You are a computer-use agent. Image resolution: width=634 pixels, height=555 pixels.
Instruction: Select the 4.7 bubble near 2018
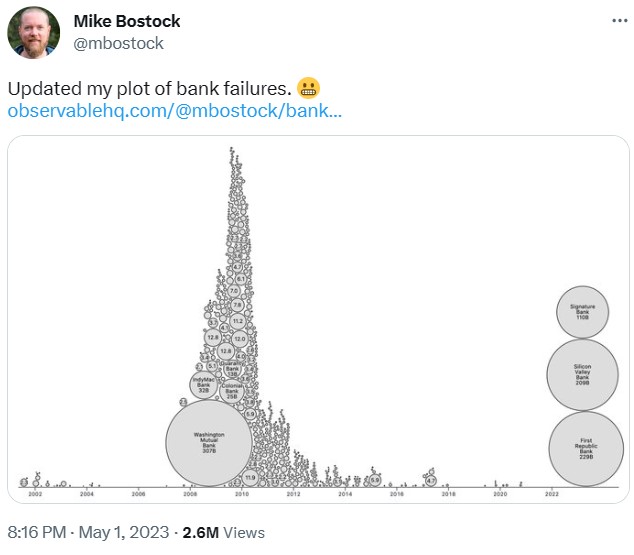pyautogui.click(x=430, y=480)
